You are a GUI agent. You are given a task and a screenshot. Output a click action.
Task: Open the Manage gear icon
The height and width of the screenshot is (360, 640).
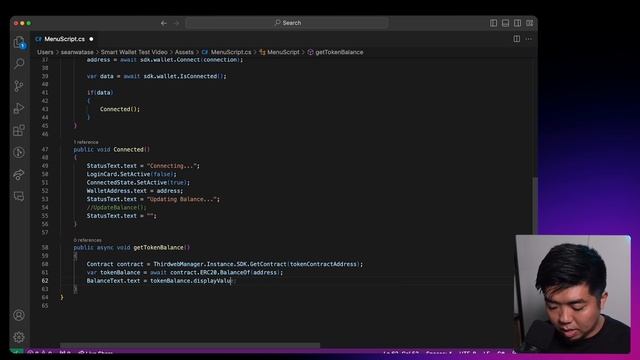coord(19,337)
